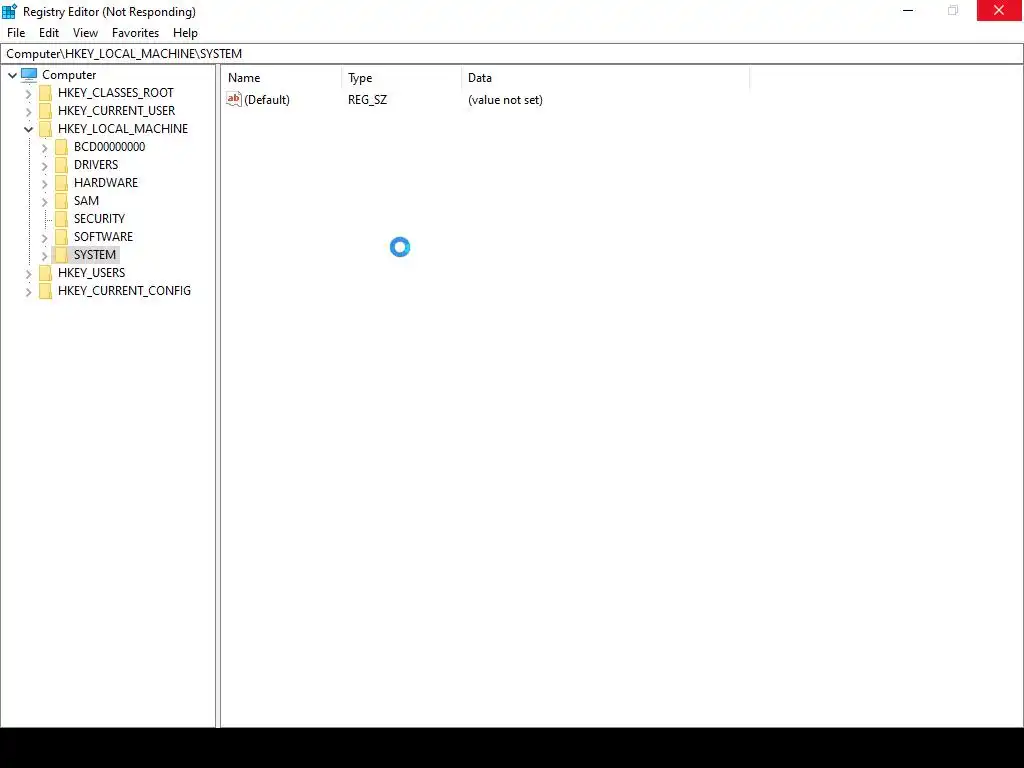Screen dimensions: 1024x768
Task: Select the HKEY_CURRENT_USER key label
Action: (116, 111)
